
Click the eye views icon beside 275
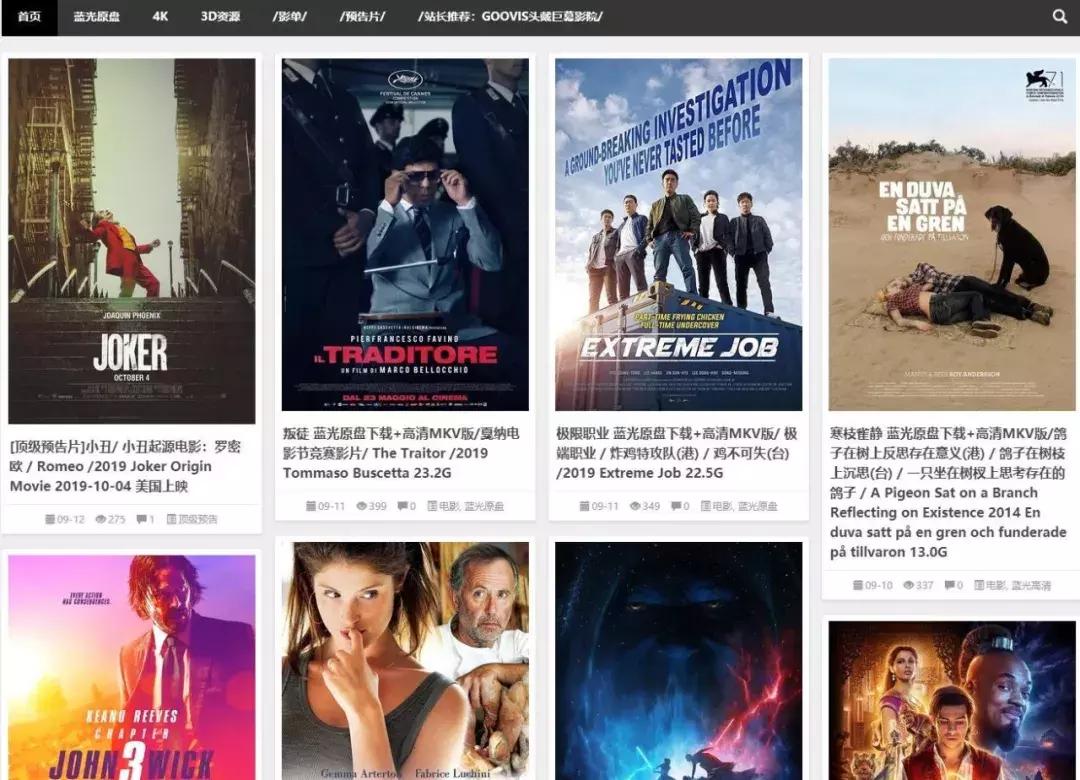click(101, 519)
